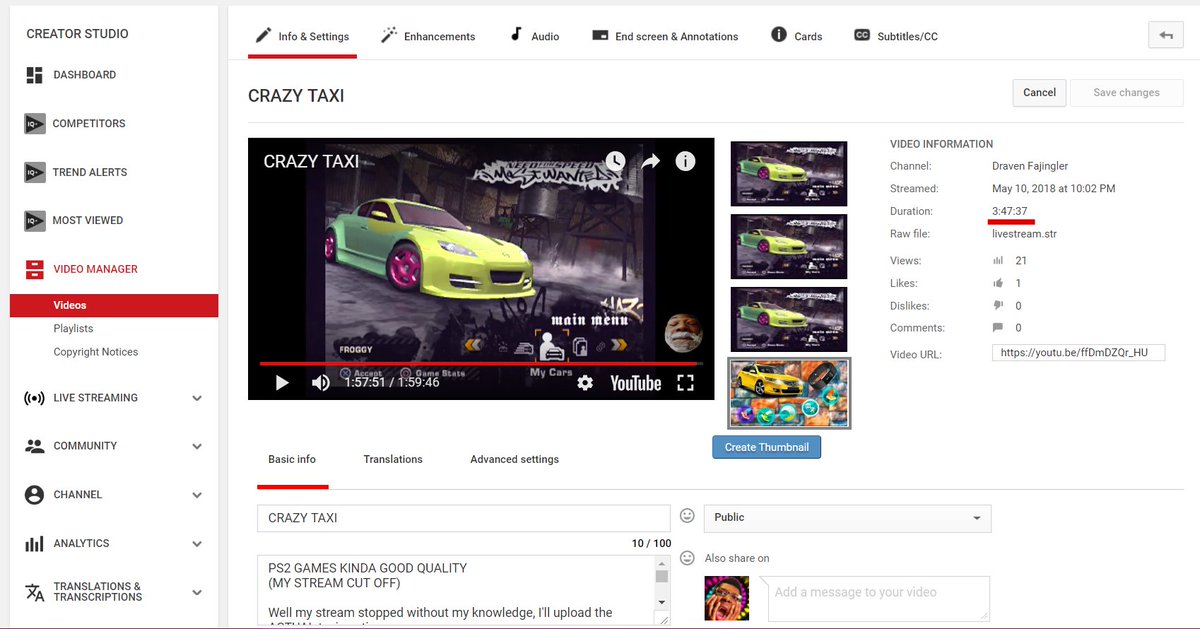This screenshot has height=629, width=1200.
Task: Expand the Live Streaming menu
Action: pos(197,398)
